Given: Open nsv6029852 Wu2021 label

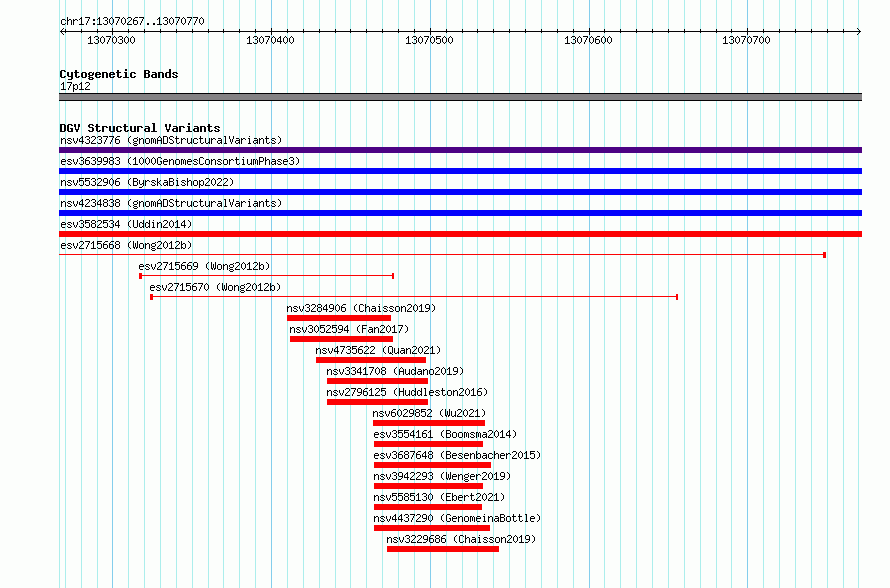Looking at the screenshot, I should pos(429,413).
